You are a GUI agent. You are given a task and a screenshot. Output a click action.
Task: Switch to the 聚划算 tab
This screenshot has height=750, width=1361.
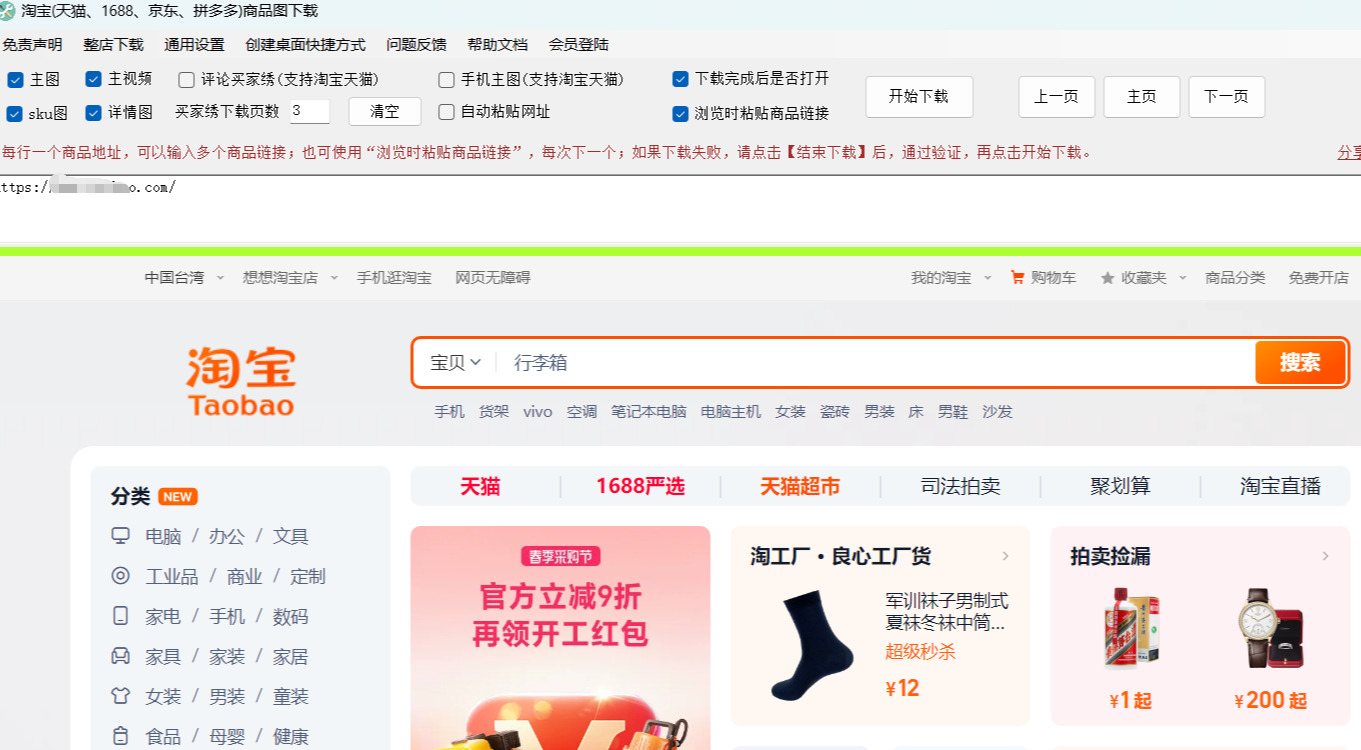click(1120, 487)
